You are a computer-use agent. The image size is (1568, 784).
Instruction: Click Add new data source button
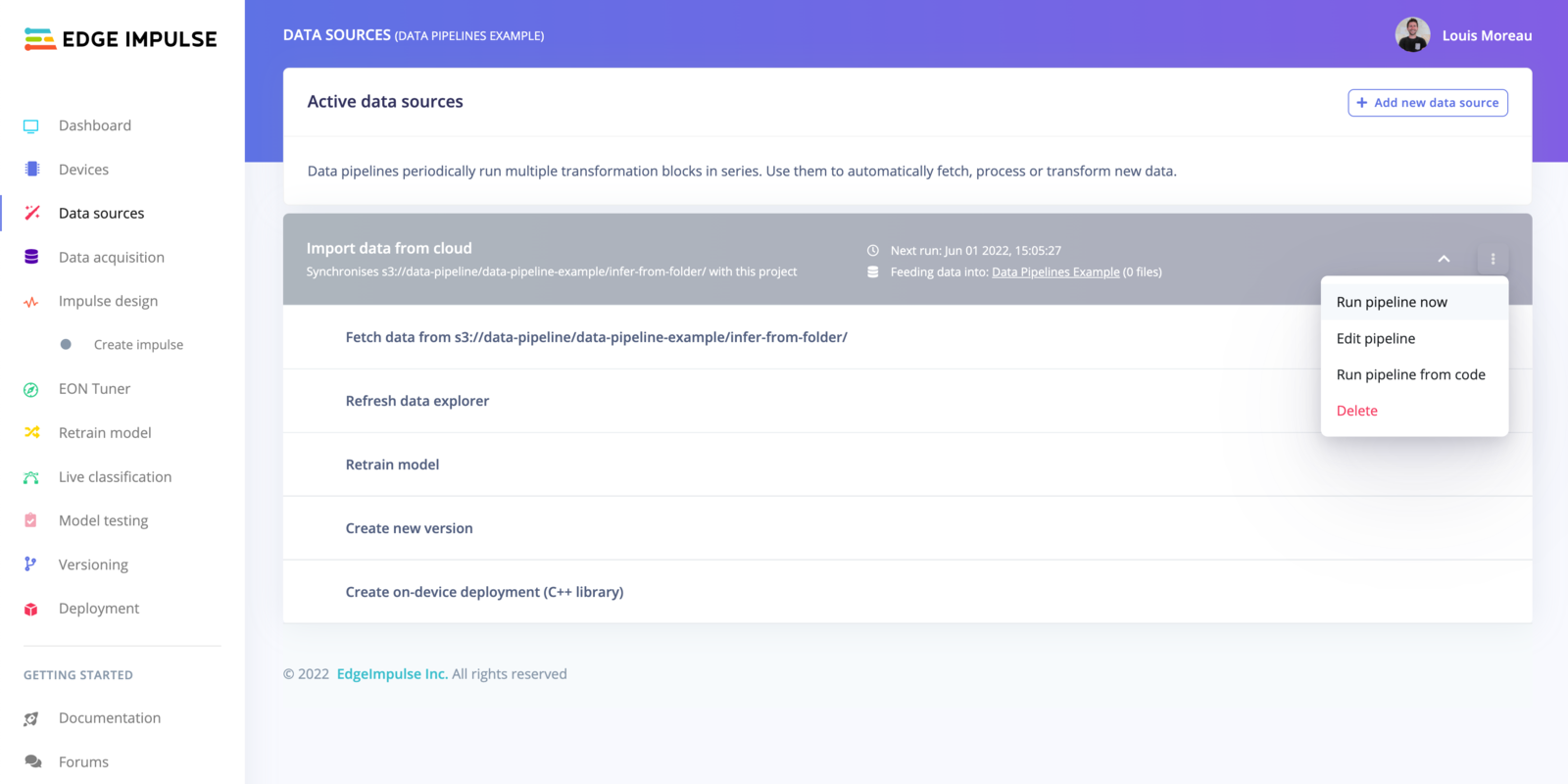point(1428,103)
